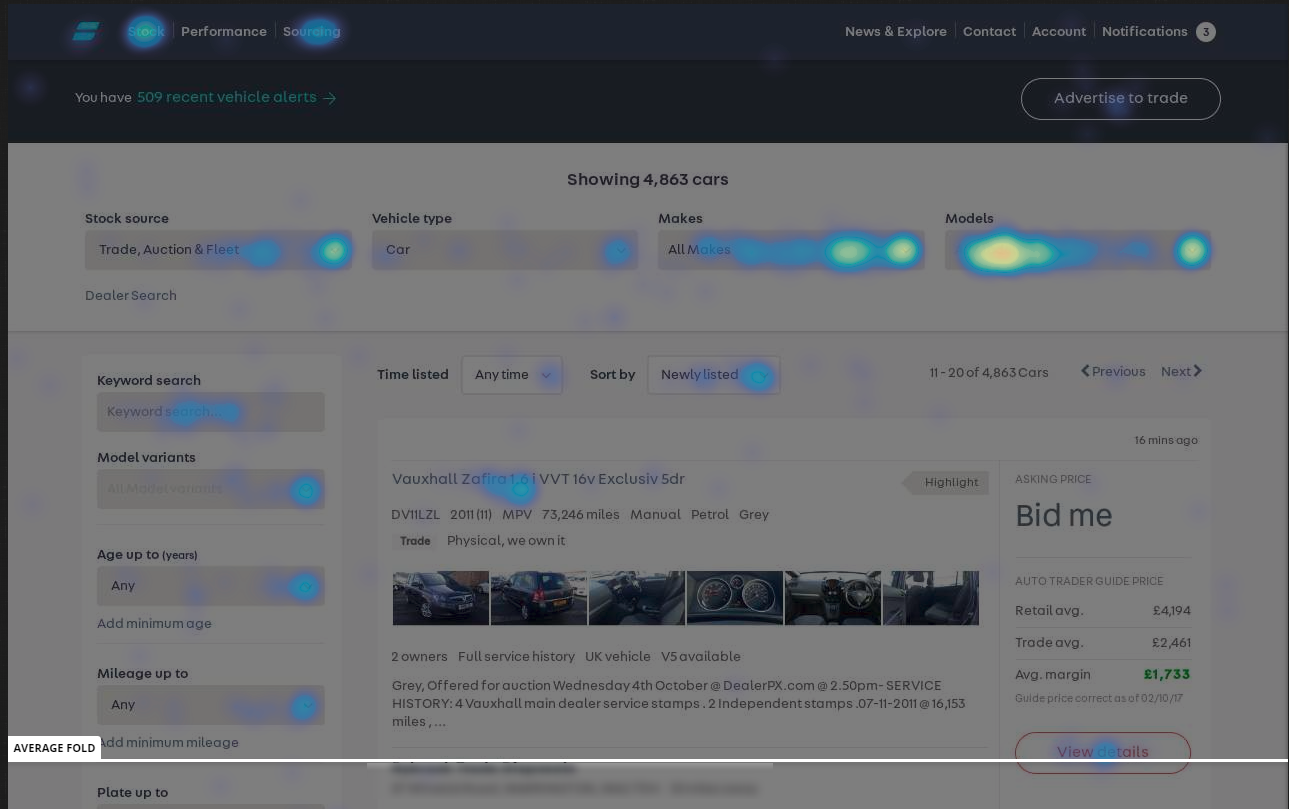Click the Full service history text

(x=516, y=656)
